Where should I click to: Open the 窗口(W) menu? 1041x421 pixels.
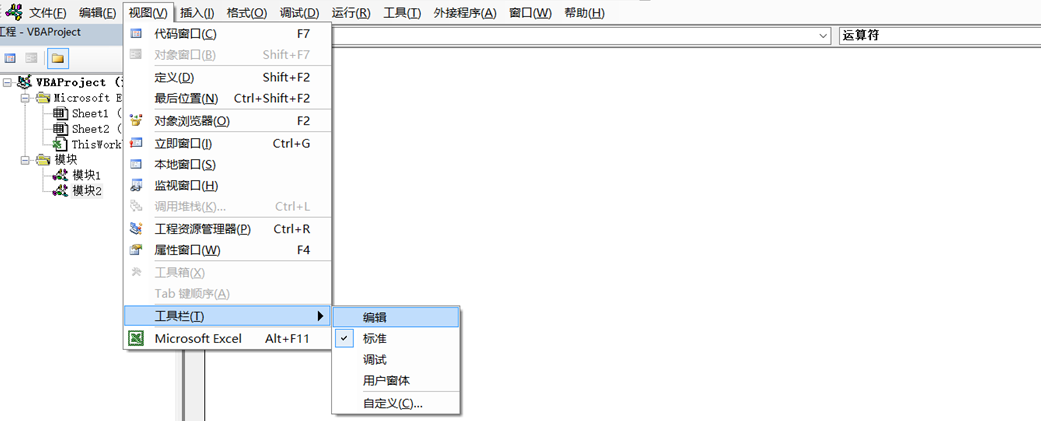(x=530, y=13)
